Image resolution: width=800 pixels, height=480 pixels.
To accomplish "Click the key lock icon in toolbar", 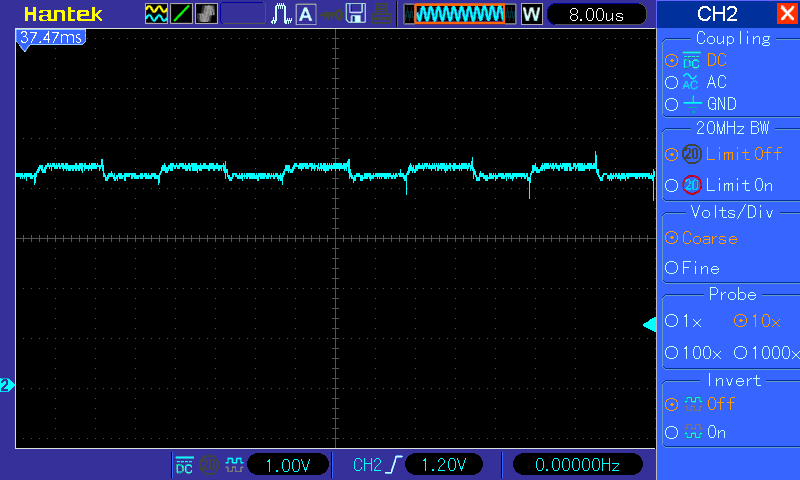I will pos(332,15).
